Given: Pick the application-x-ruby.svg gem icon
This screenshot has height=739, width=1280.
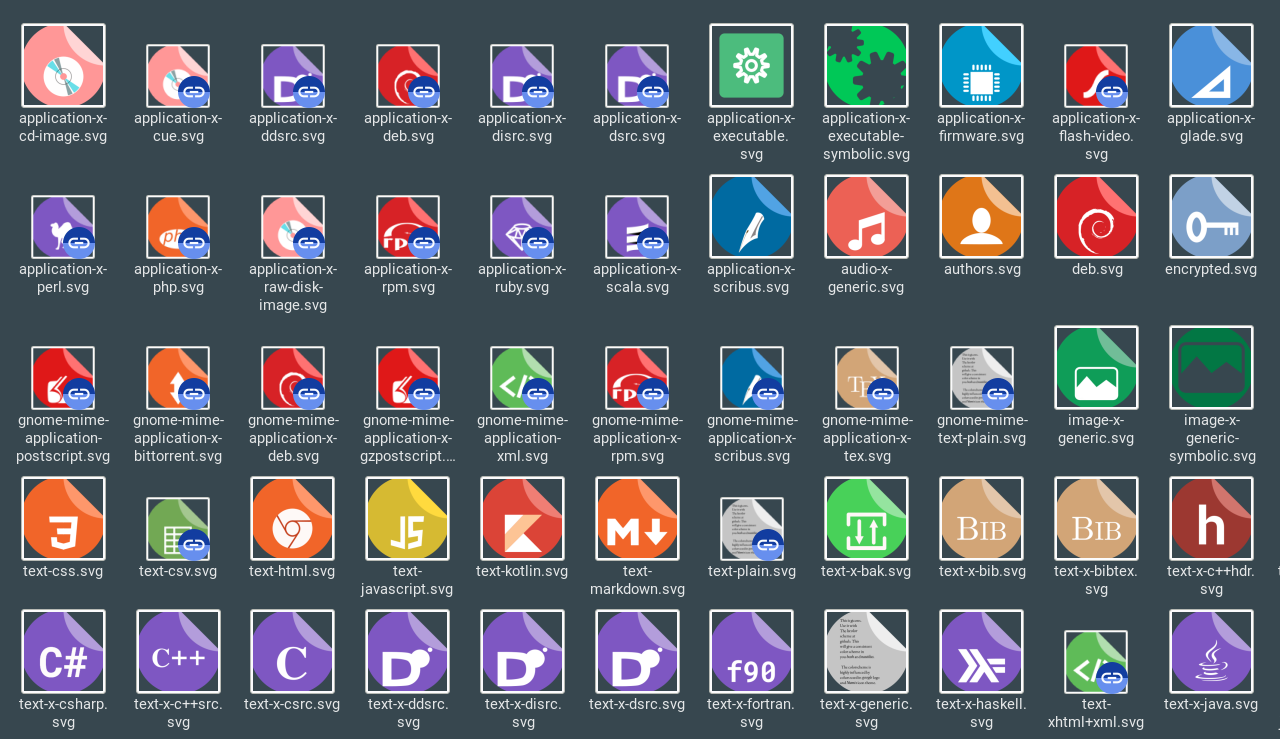Looking at the screenshot, I should coord(522,227).
